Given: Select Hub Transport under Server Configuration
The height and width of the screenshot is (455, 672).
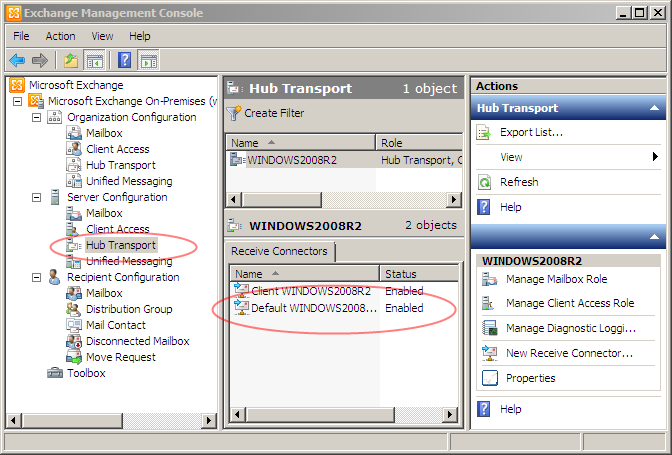Looking at the screenshot, I should (120, 245).
